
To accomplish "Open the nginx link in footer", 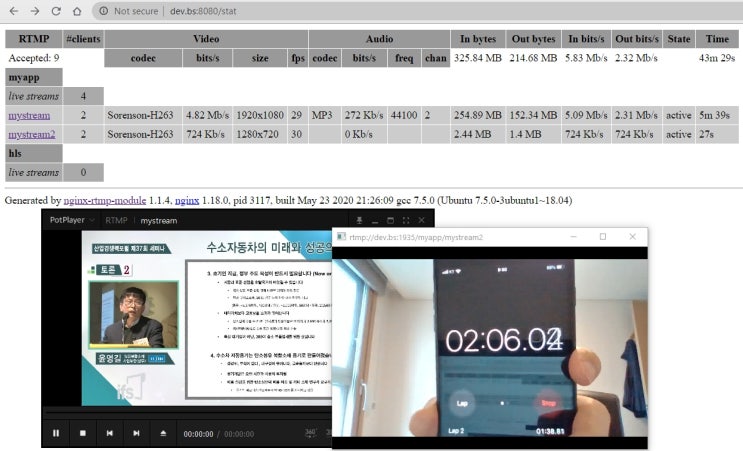I will (187, 200).
